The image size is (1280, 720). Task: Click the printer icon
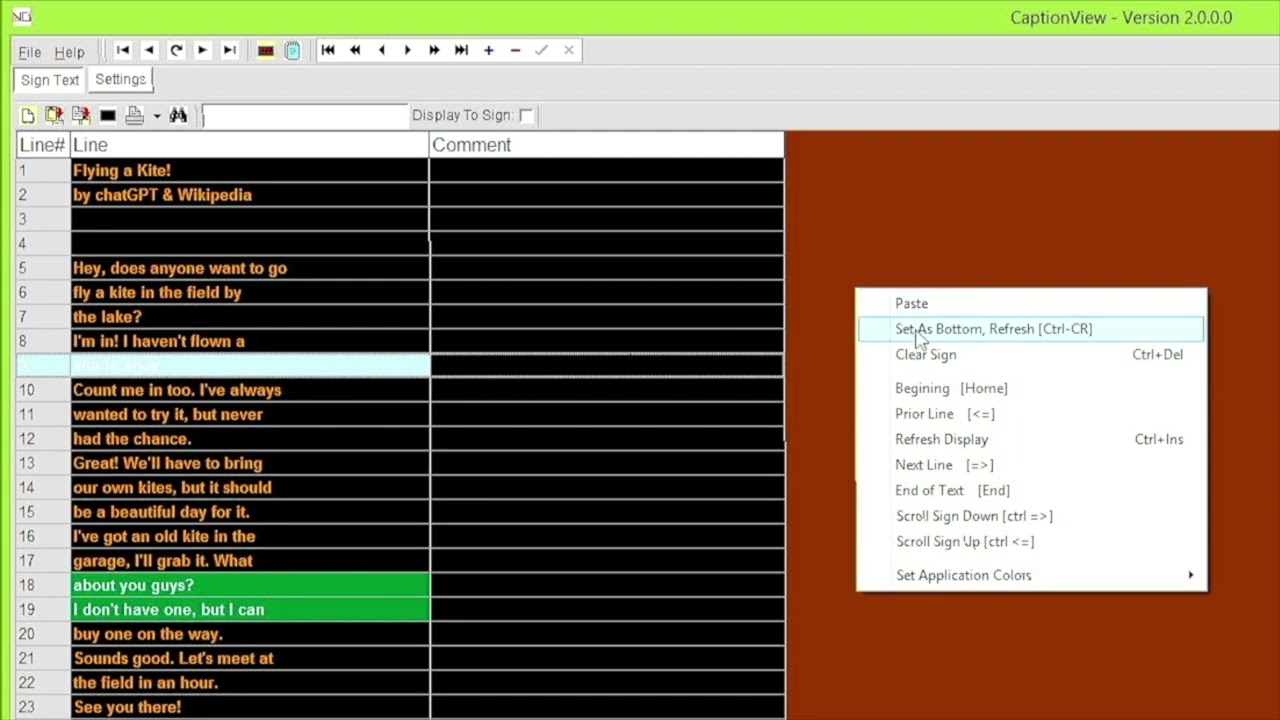[x=135, y=116]
